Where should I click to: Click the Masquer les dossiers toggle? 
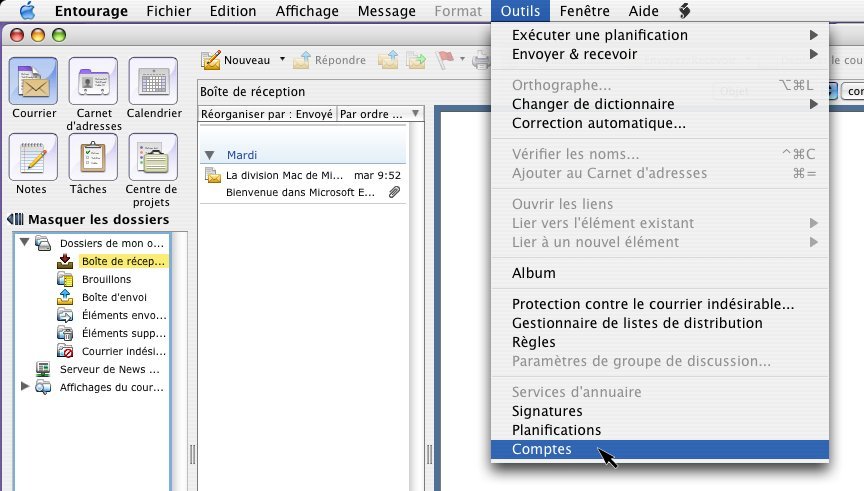pyautogui.click(x=88, y=219)
